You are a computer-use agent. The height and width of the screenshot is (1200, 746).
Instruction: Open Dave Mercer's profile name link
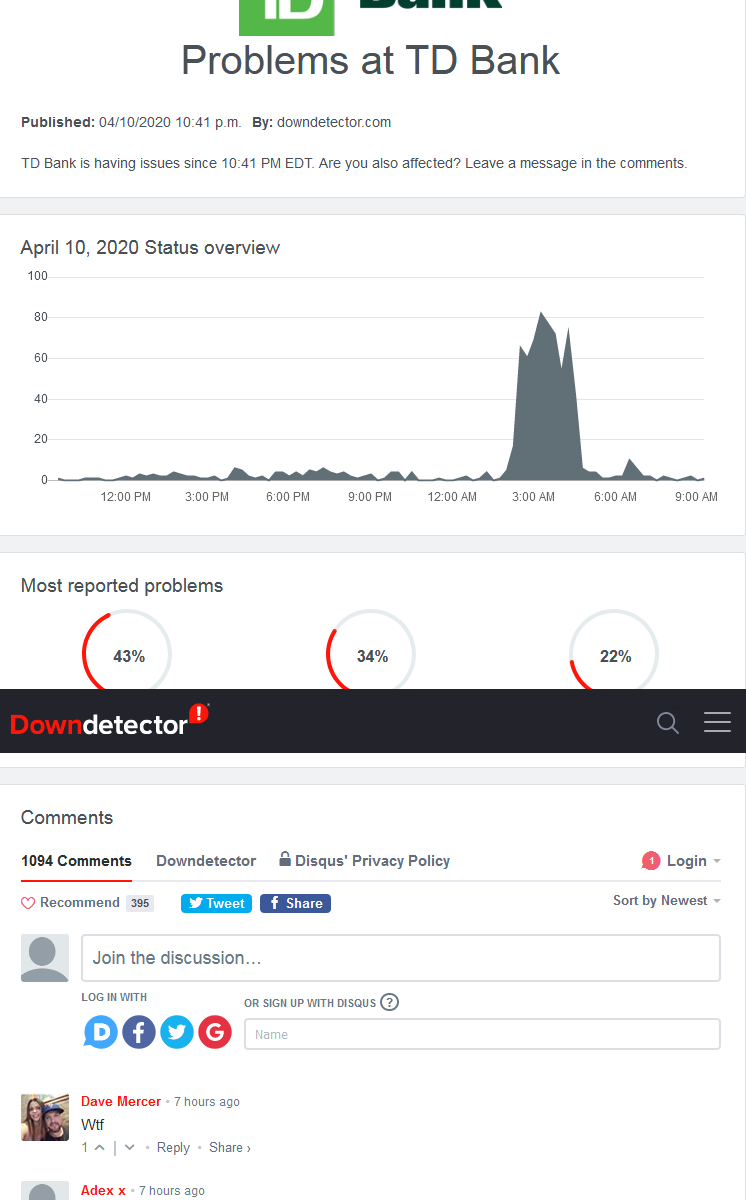(121, 1101)
